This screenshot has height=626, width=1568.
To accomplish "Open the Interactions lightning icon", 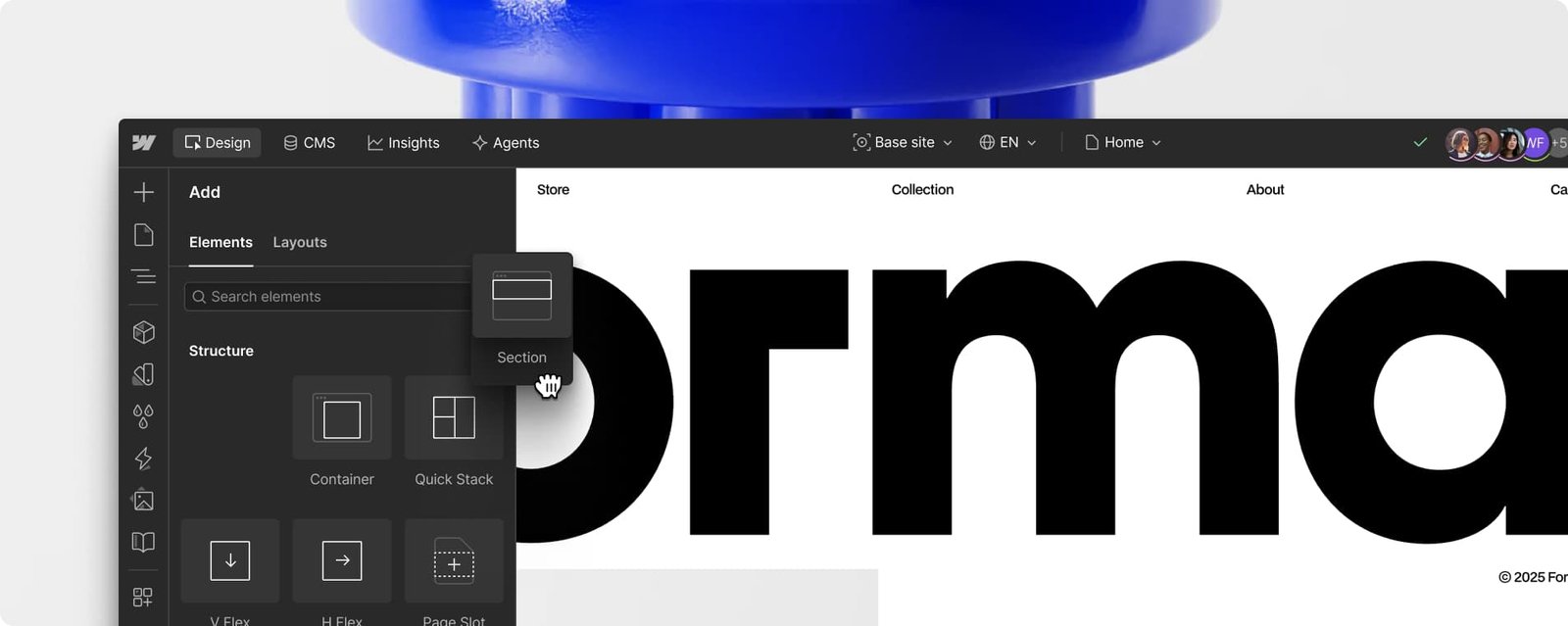I will coord(144,458).
